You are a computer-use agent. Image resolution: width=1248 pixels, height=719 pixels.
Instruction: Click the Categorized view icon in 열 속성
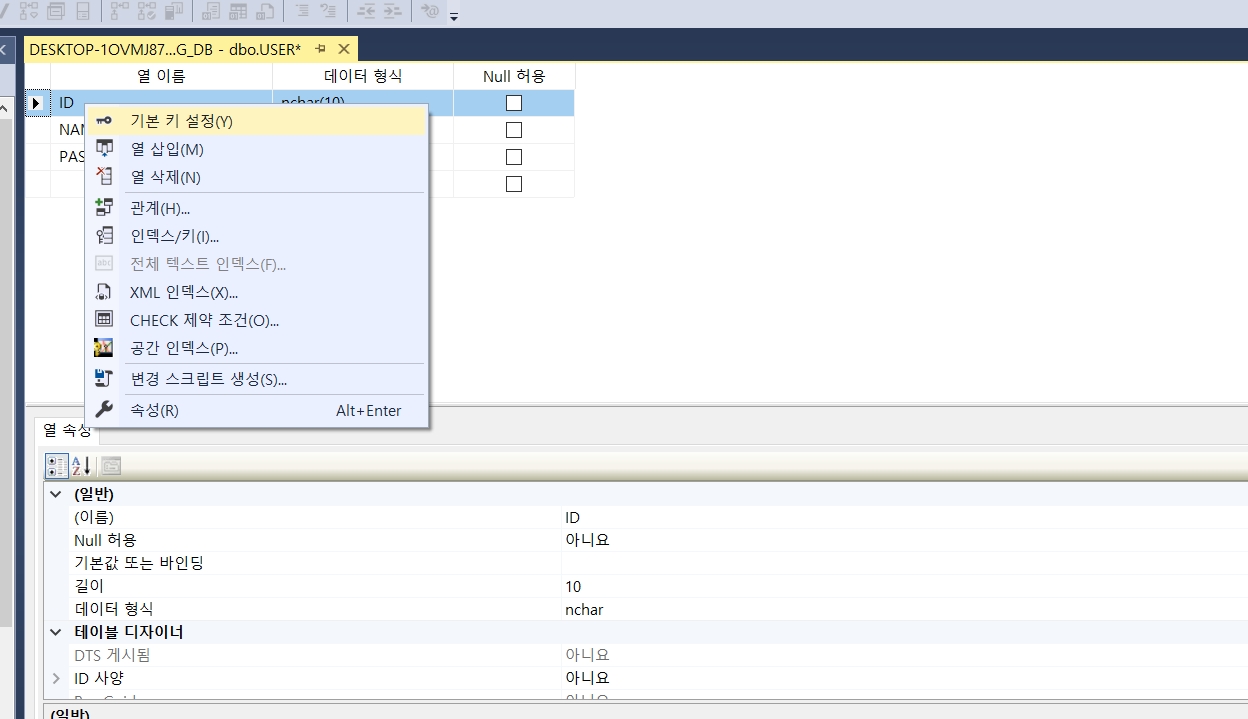(58, 466)
